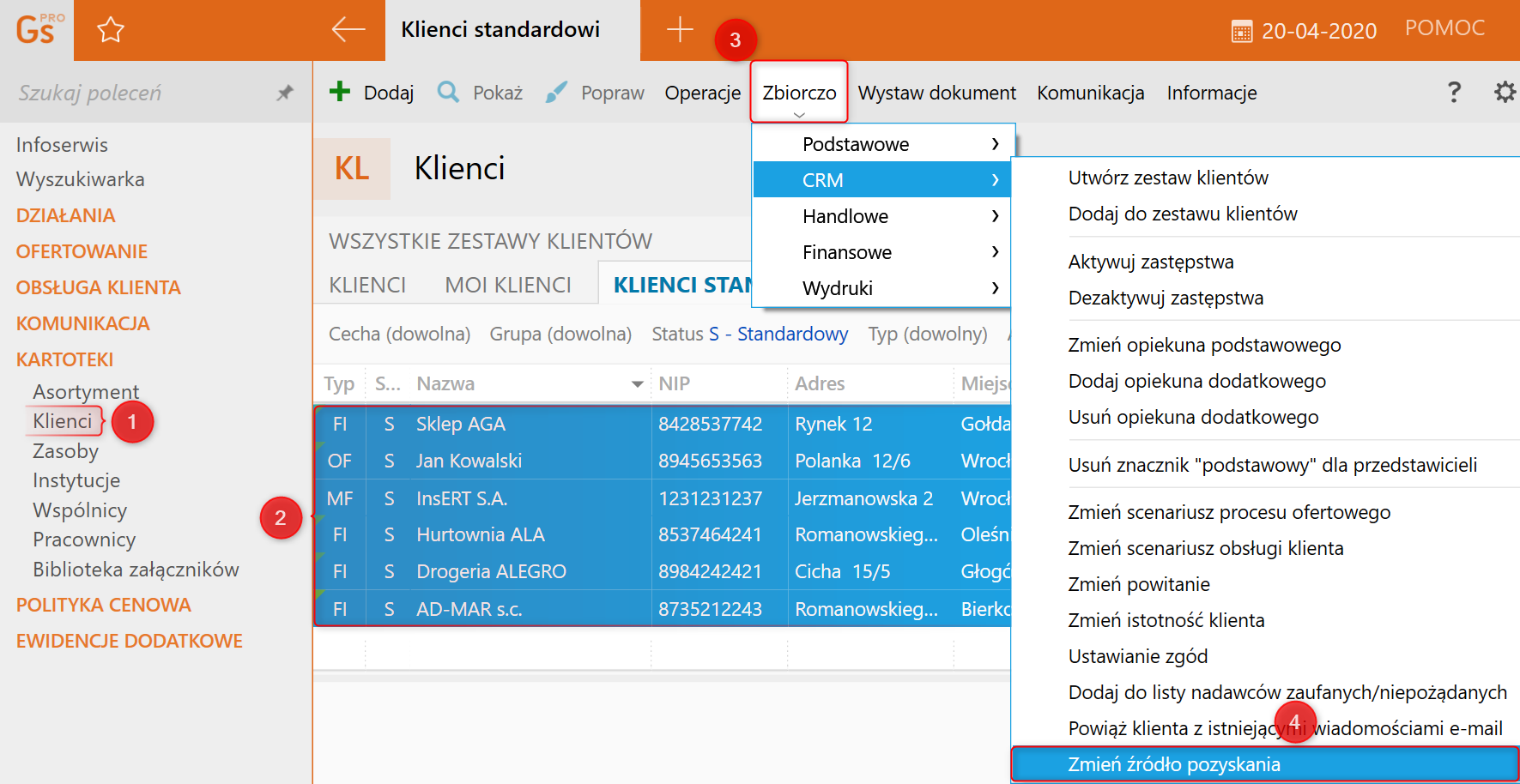Open Biblioteka załączników
Image resolution: width=1520 pixels, height=784 pixels.
point(136,570)
